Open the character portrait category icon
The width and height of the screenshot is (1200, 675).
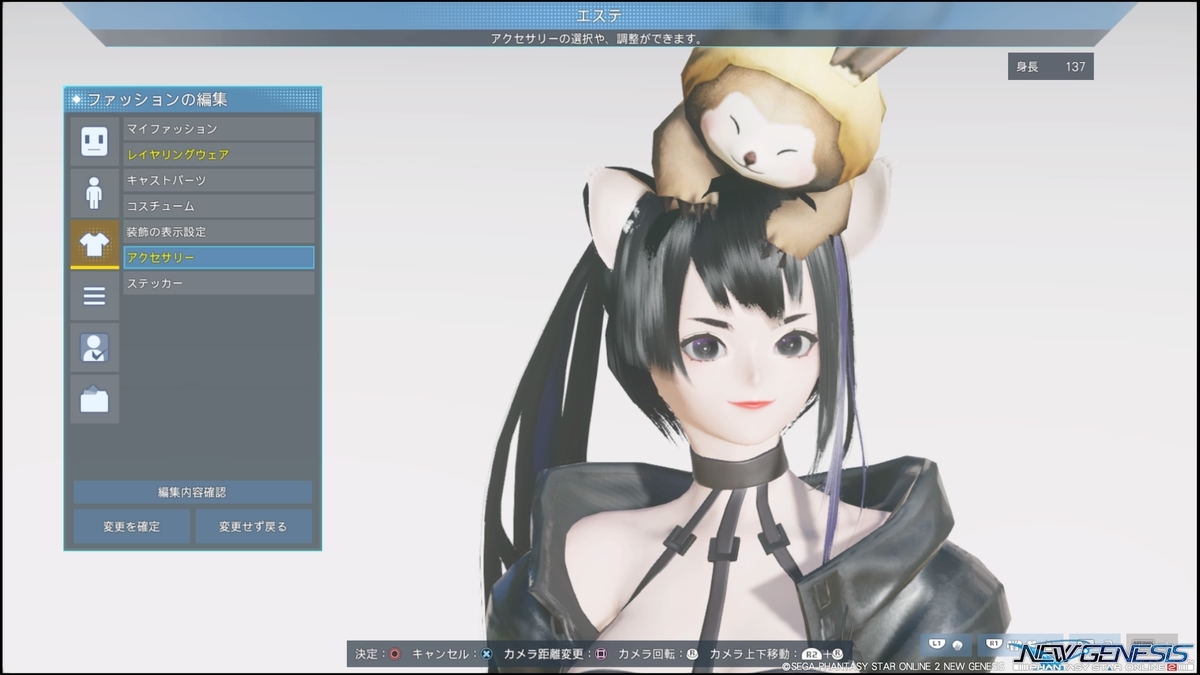pos(94,348)
